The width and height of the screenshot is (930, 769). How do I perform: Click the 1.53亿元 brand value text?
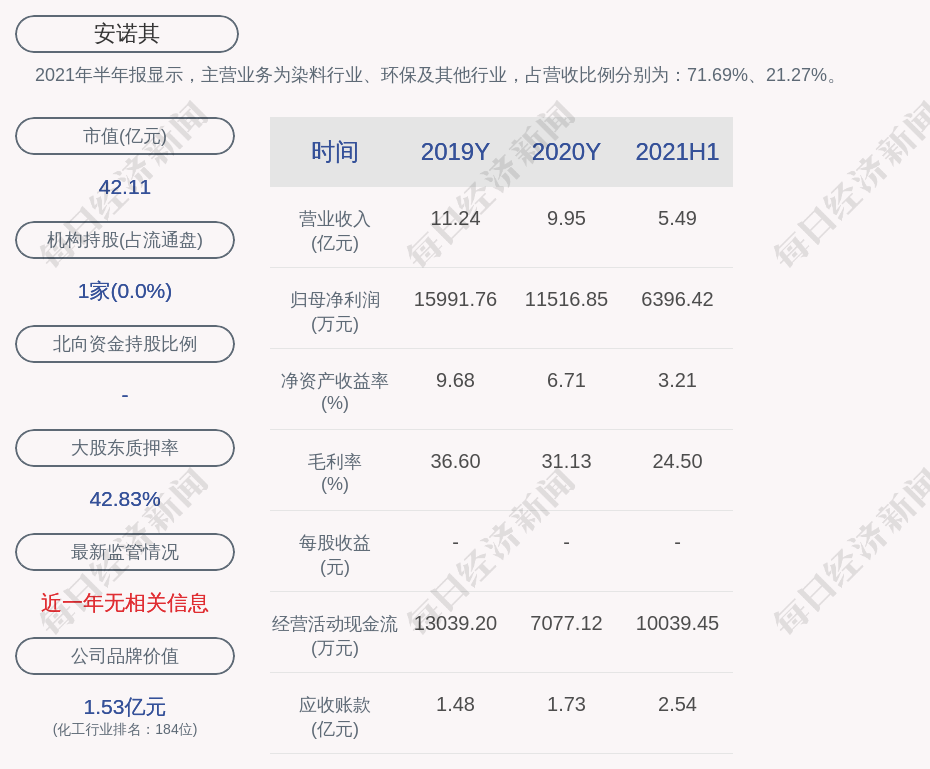point(125,707)
